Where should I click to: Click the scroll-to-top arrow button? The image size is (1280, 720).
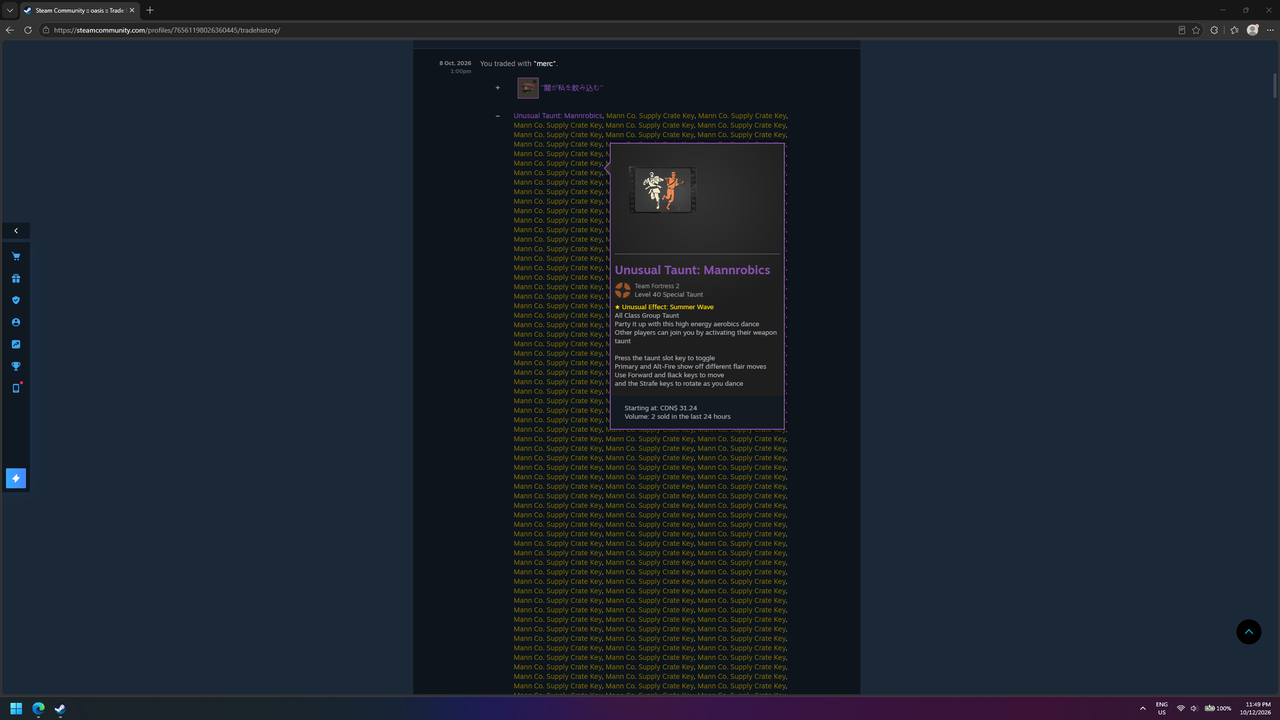pyautogui.click(x=1249, y=632)
